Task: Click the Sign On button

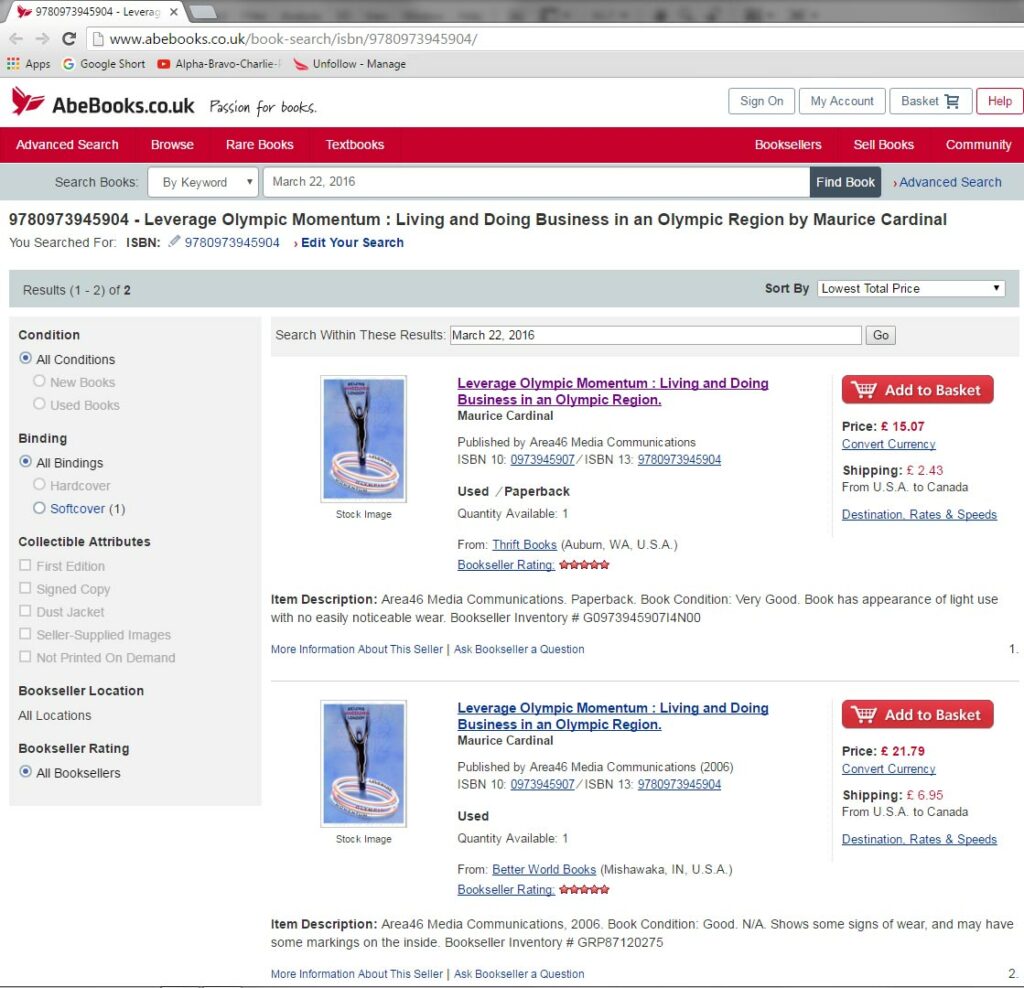Action: coord(761,101)
